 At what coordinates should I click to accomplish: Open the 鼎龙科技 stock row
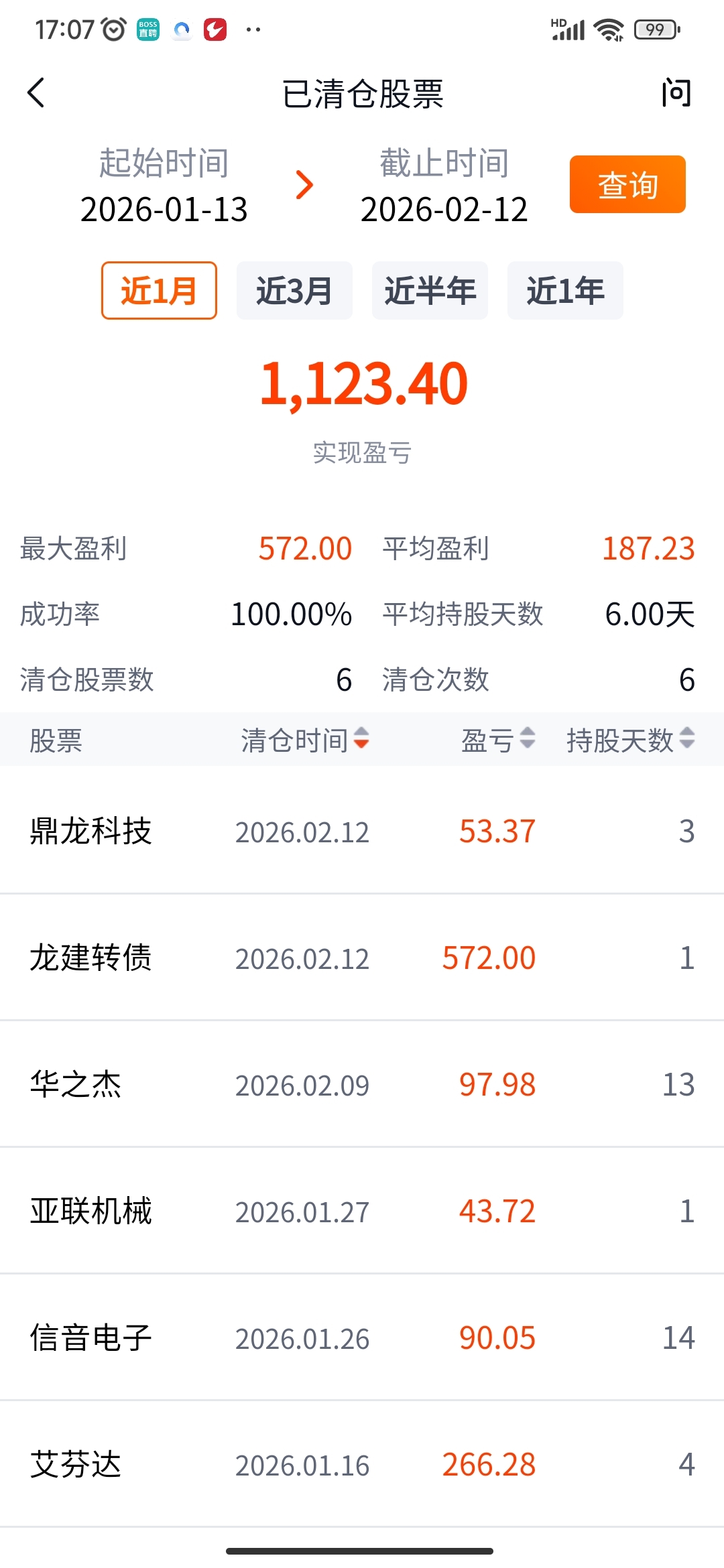click(362, 831)
